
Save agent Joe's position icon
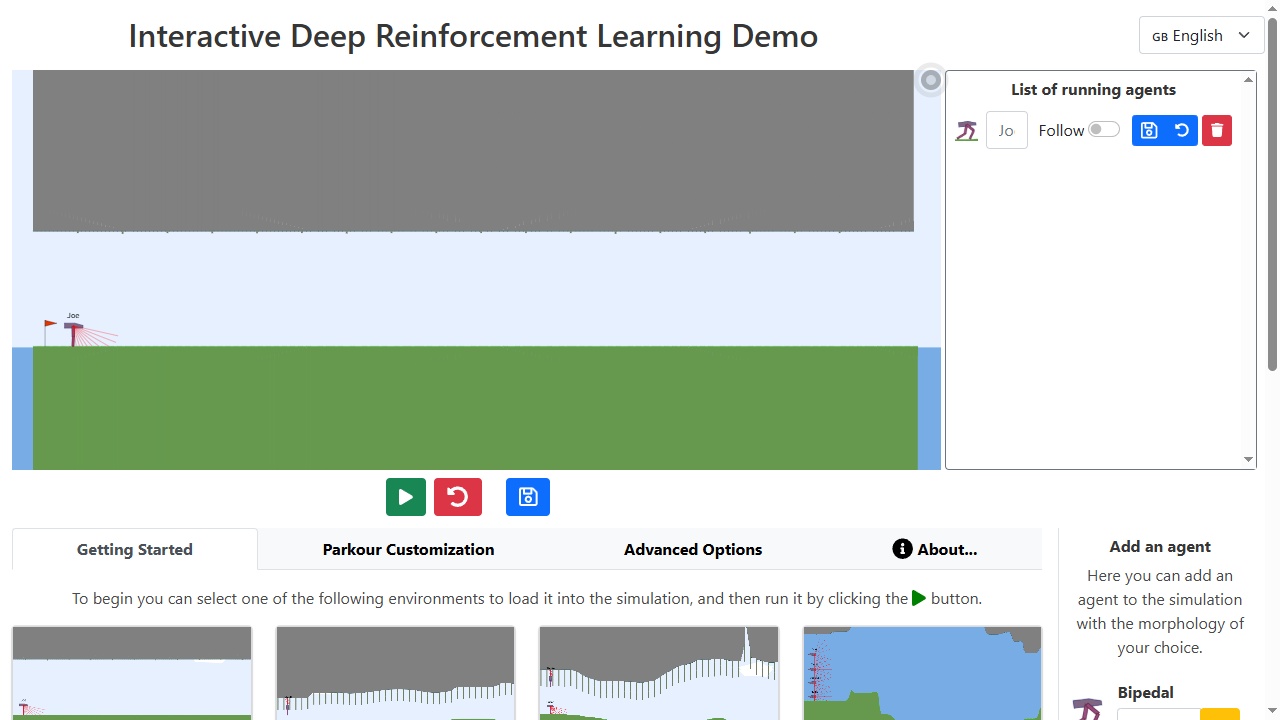click(x=1149, y=130)
